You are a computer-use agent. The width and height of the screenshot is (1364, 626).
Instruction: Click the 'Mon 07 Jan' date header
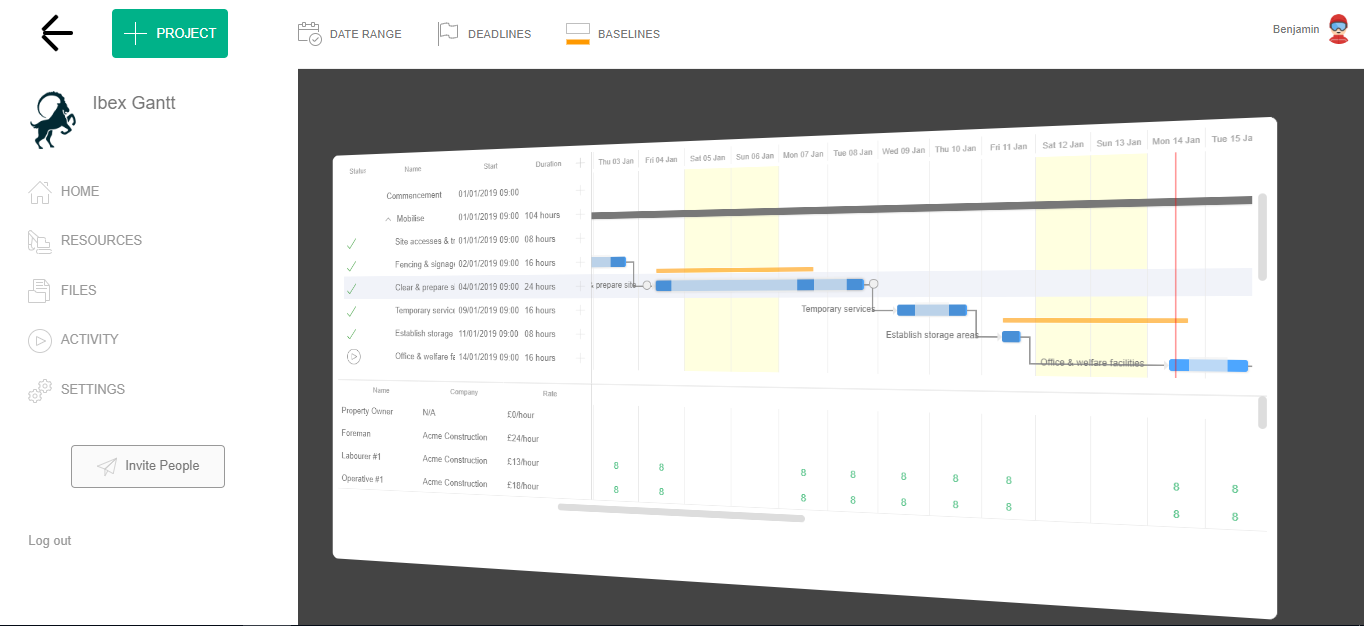803,155
